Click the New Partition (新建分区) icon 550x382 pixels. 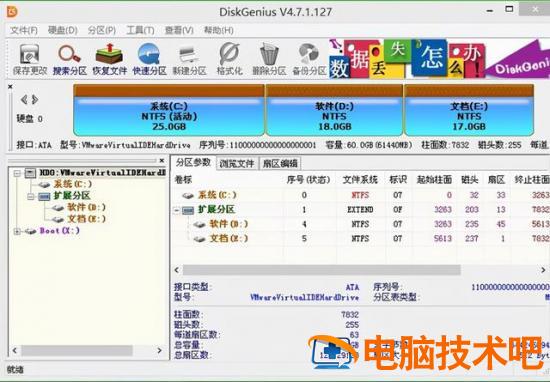coord(189,55)
